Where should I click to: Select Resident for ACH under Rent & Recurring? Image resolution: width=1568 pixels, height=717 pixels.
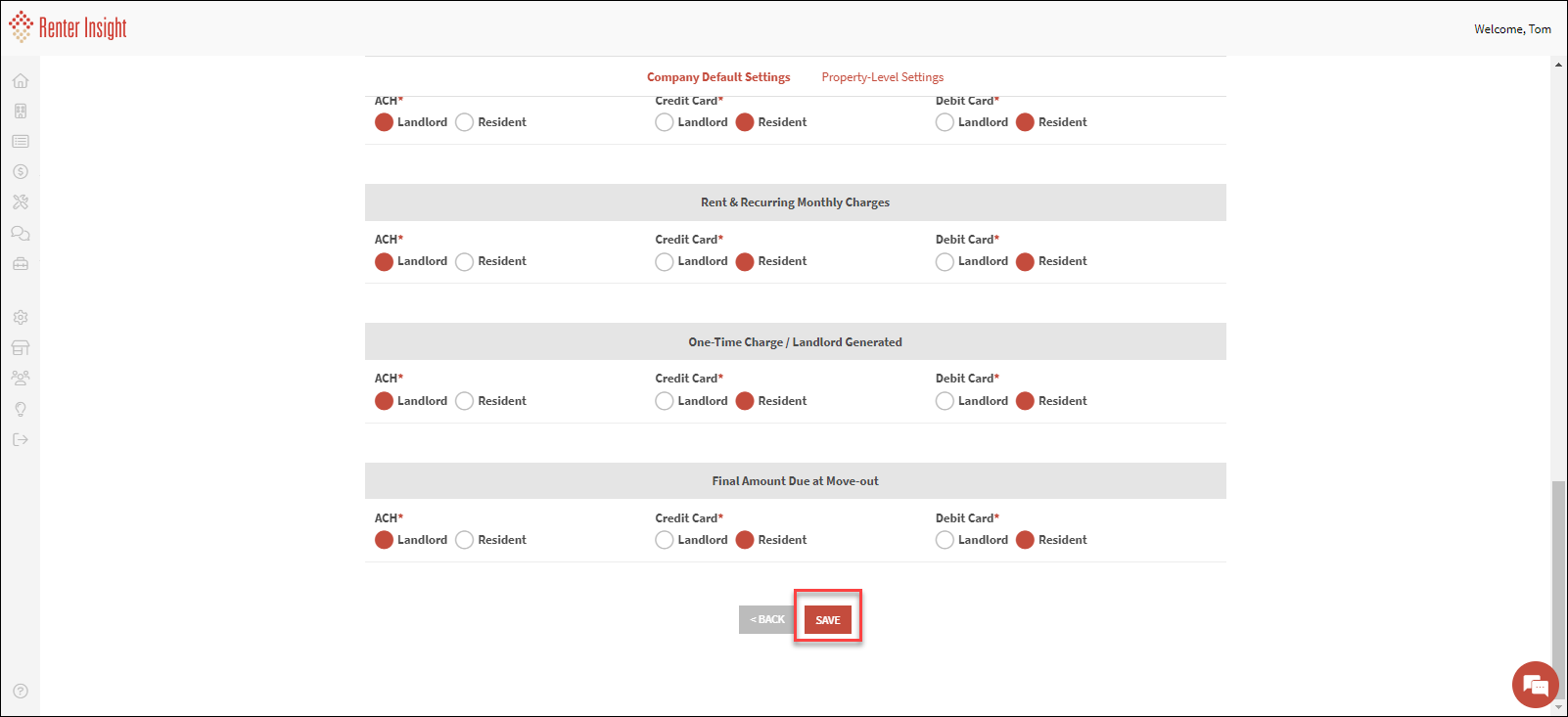click(x=464, y=261)
